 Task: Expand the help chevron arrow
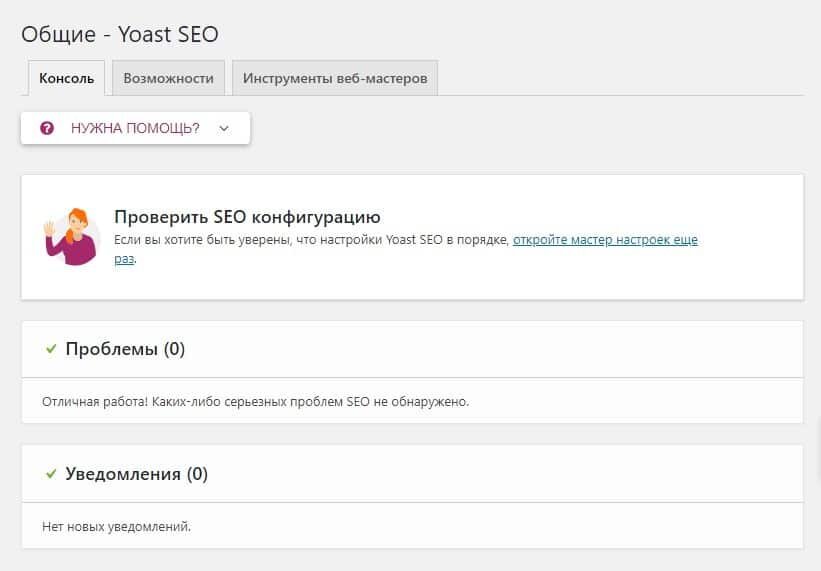224,128
